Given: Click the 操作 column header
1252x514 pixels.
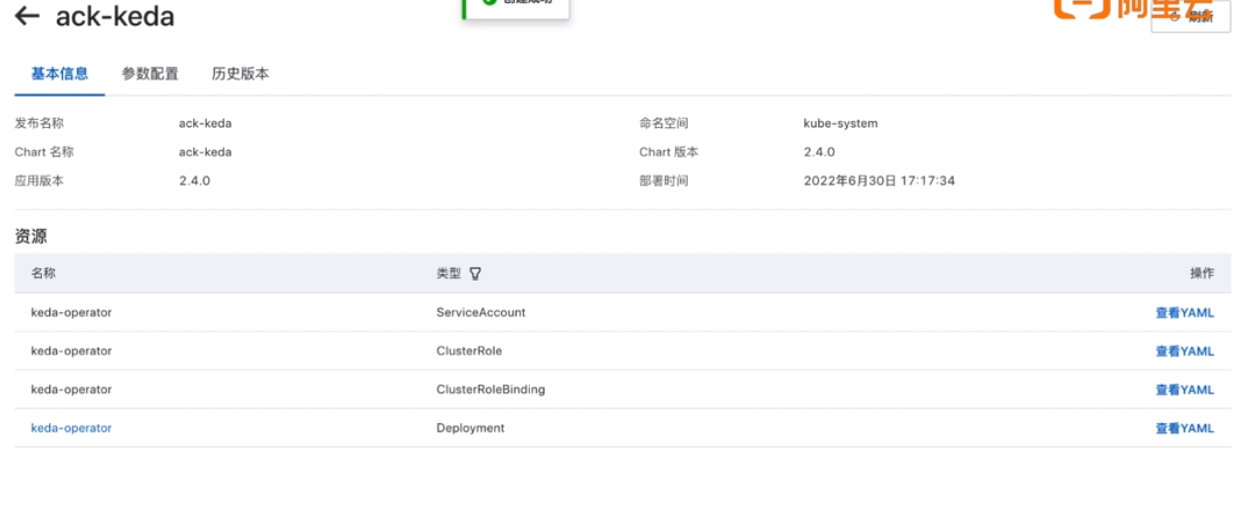Looking at the screenshot, I should [x=1202, y=273].
